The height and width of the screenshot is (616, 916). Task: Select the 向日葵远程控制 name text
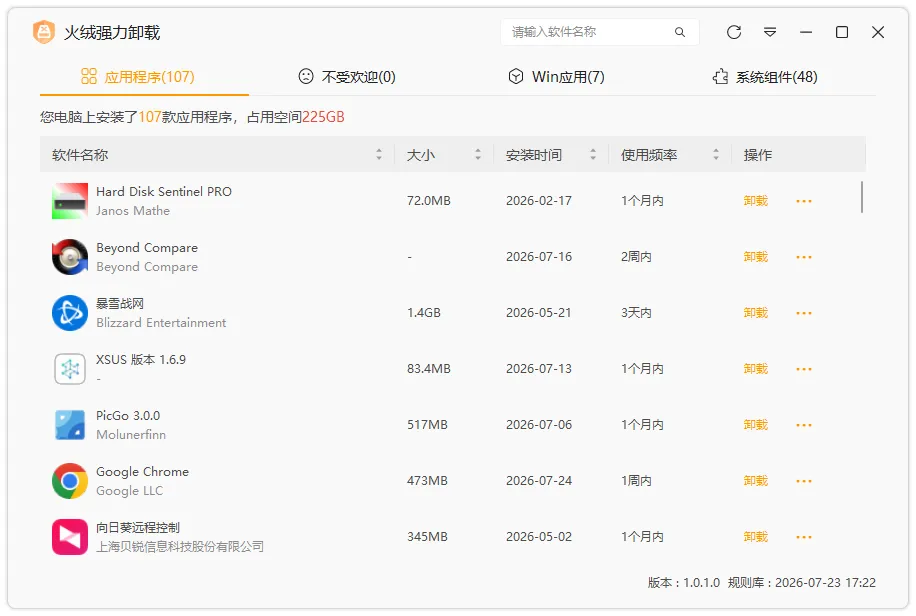click(x=138, y=527)
